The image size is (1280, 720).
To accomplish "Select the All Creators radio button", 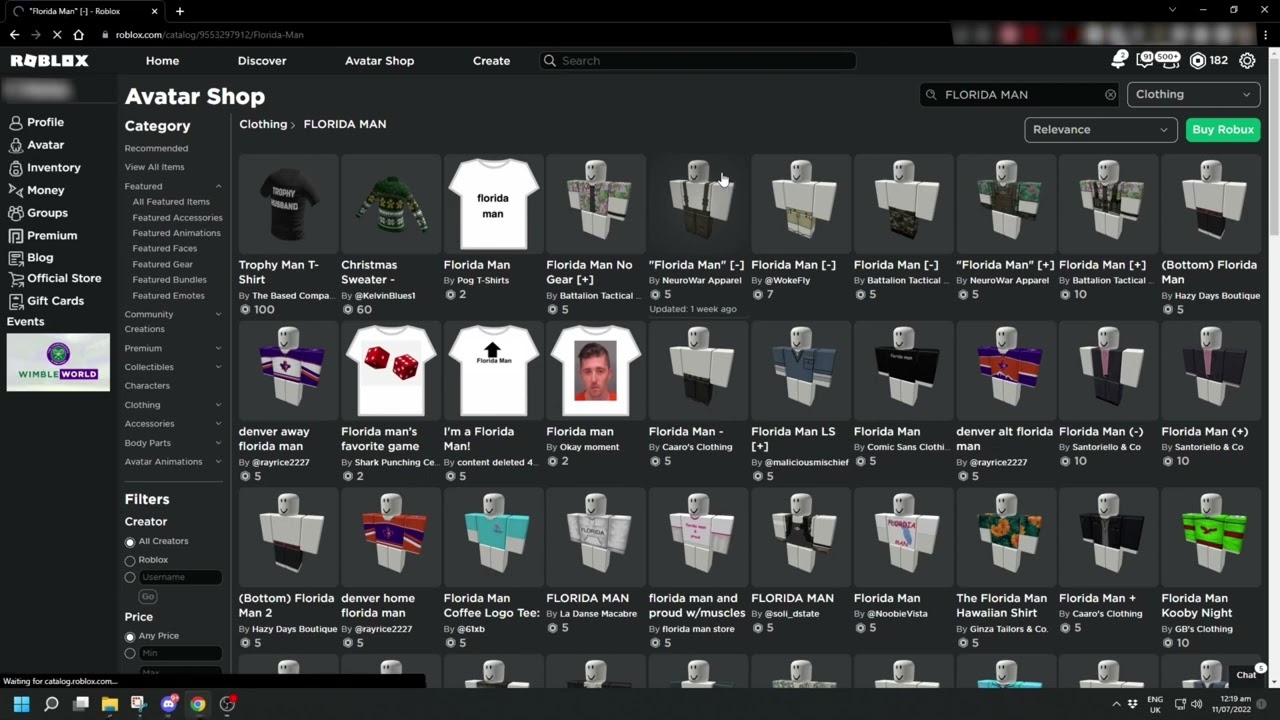I will (x=130, y=542).
